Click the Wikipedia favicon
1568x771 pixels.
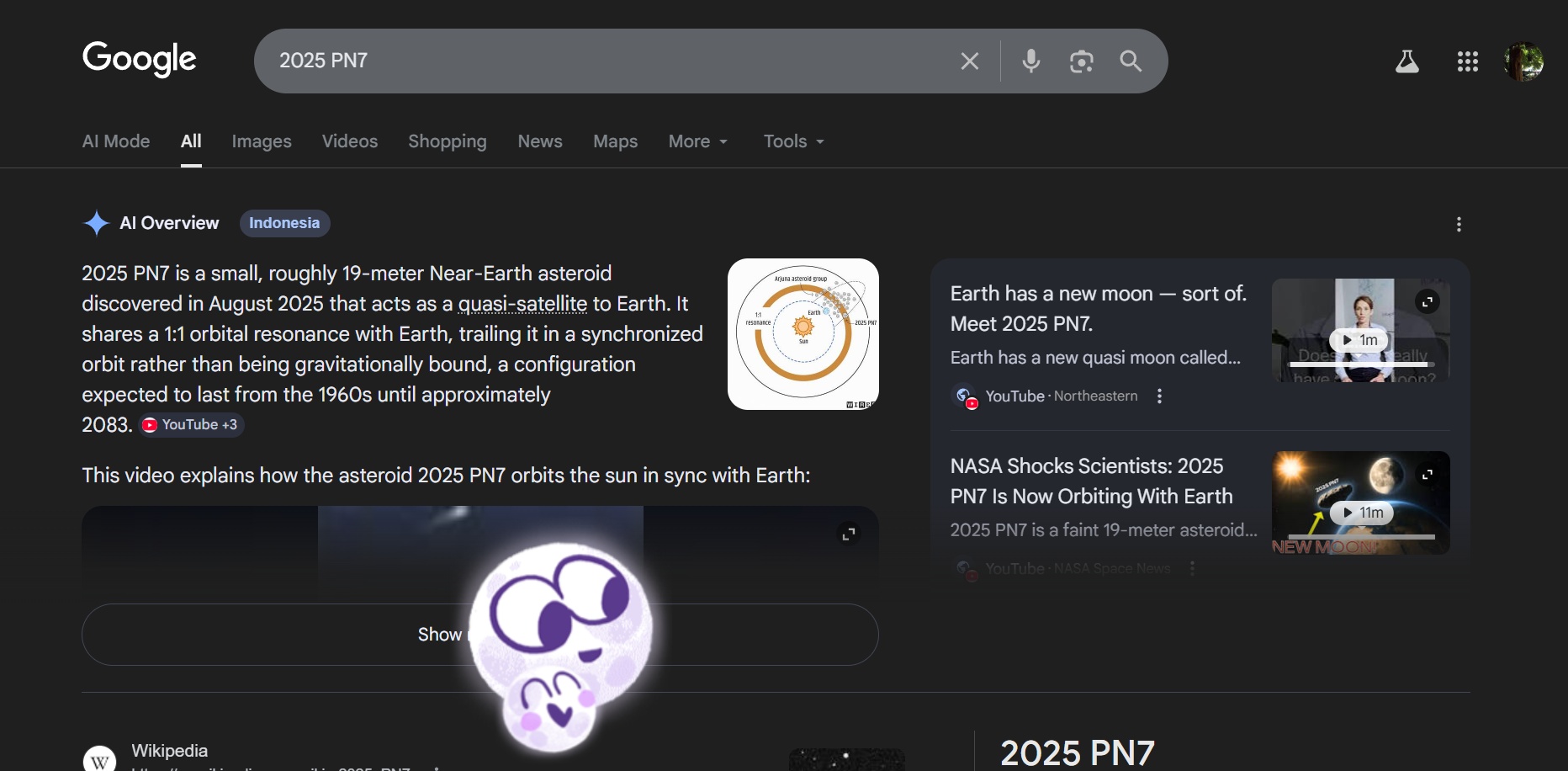click(100, 759)
